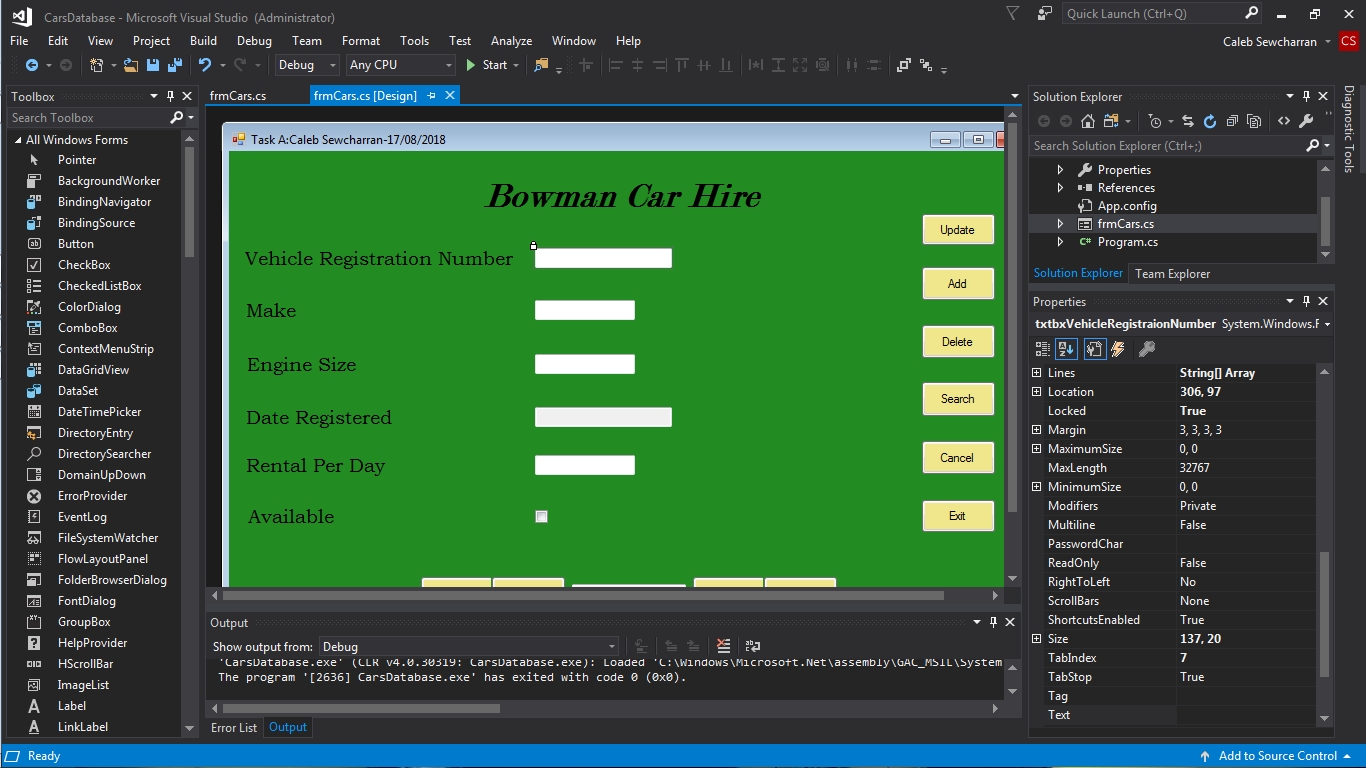Click the Search button on form

point(958,399)
